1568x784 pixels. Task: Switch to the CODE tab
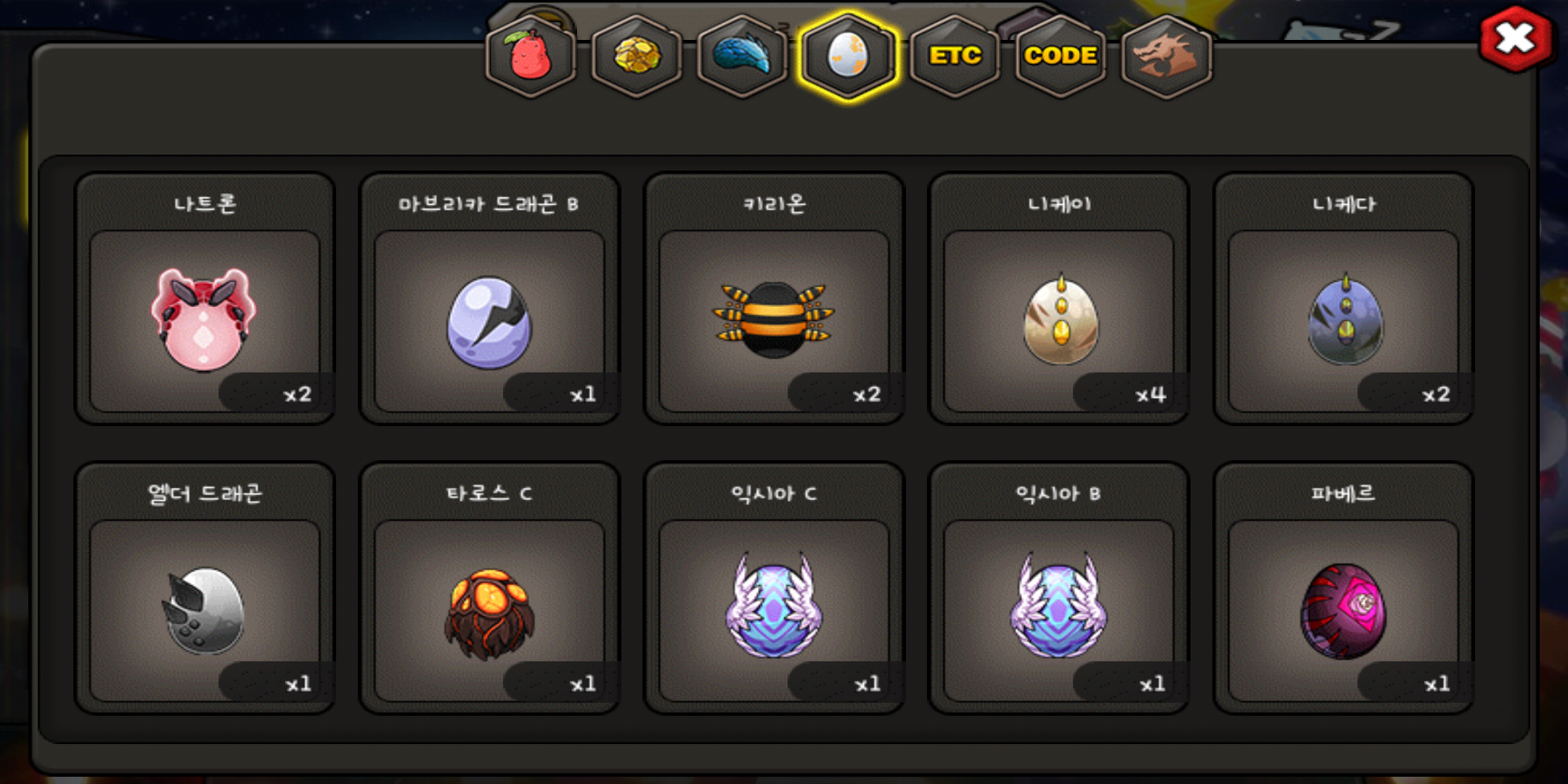coord(1061,56)
